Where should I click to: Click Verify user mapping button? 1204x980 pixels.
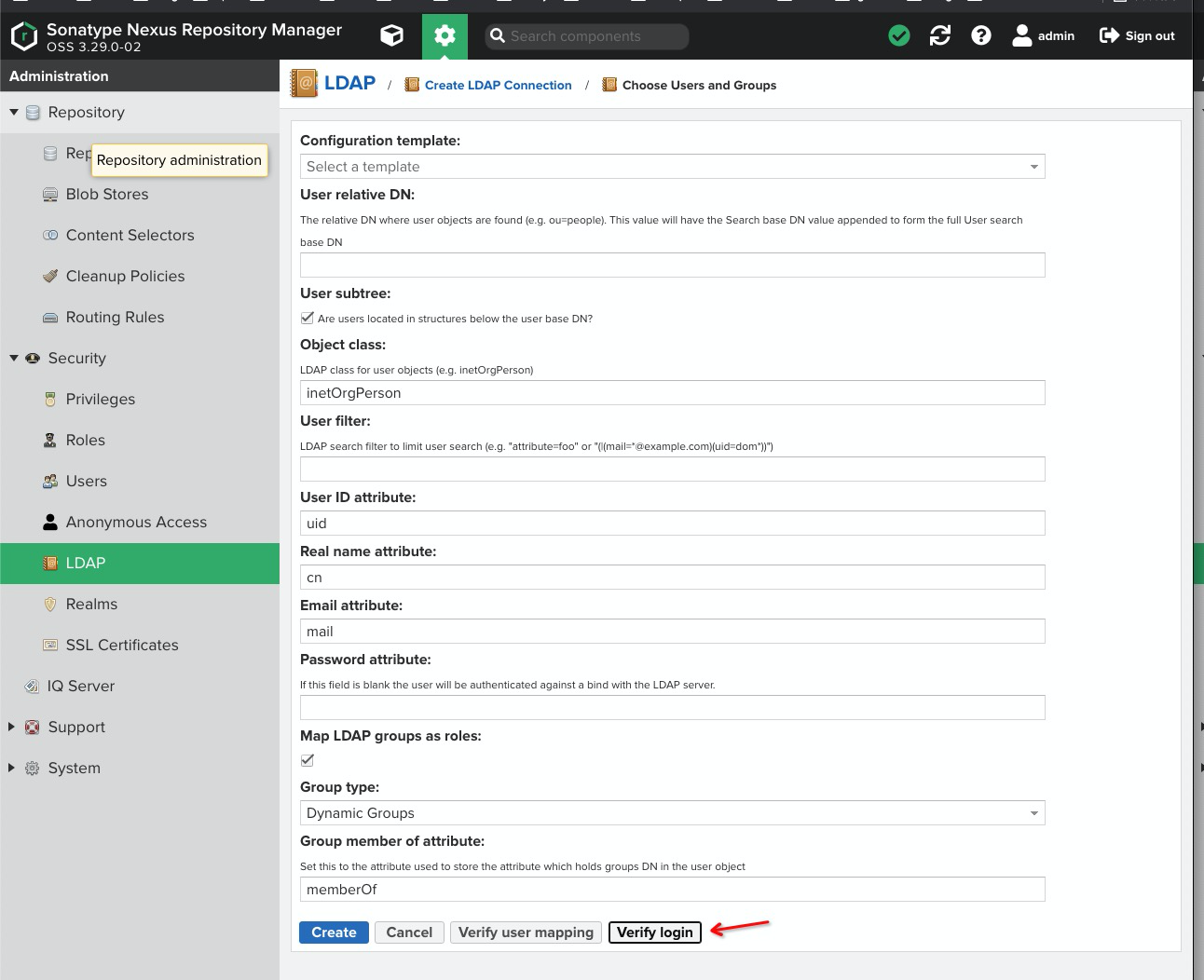[526, 932]
